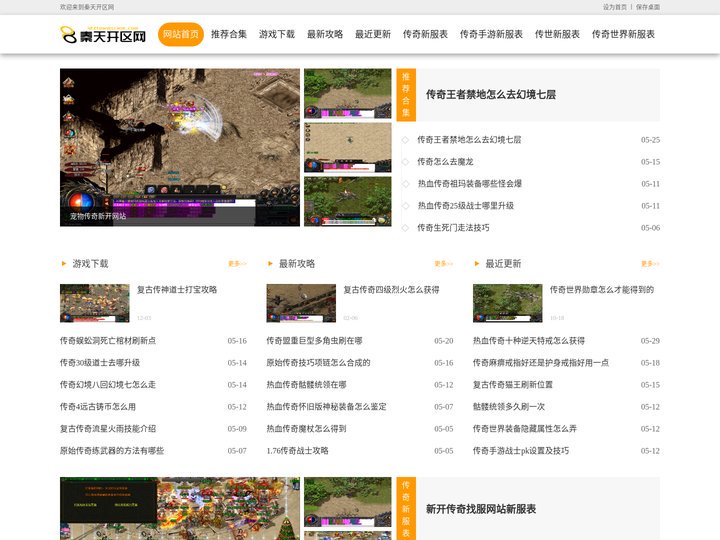
Task: Open bottom small game thumbnail beside banner
Action: [348, 202]
